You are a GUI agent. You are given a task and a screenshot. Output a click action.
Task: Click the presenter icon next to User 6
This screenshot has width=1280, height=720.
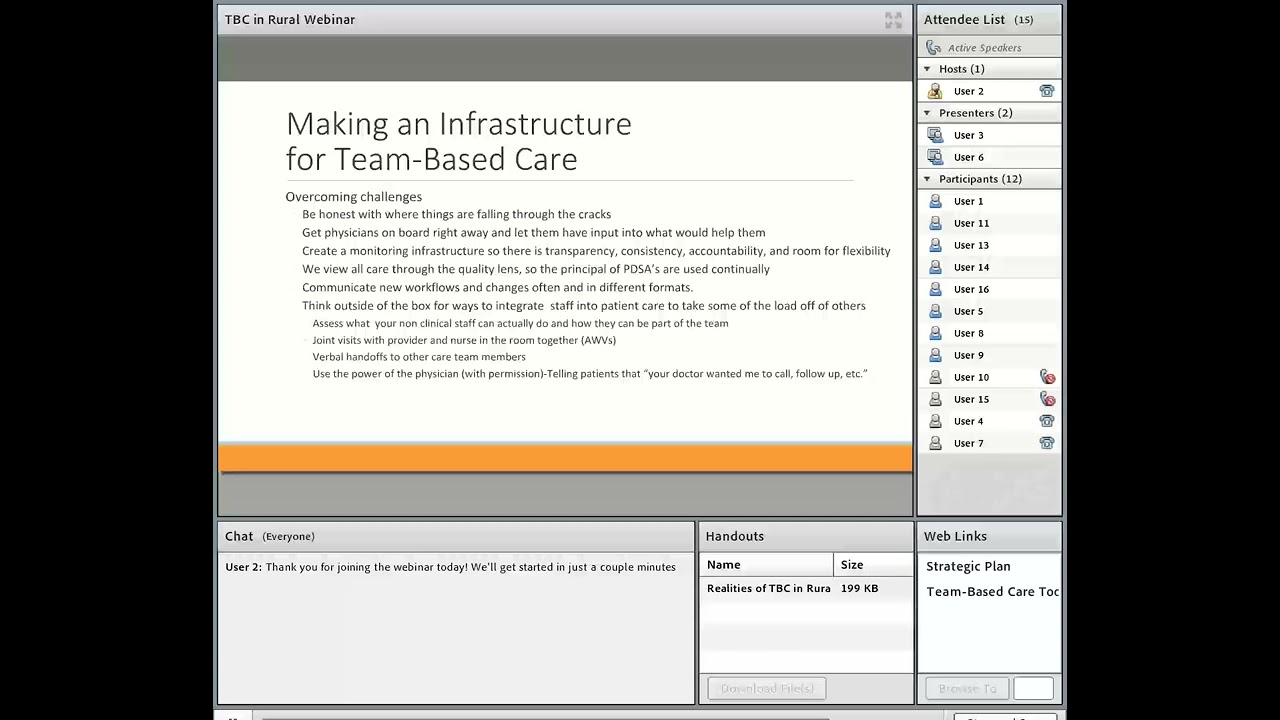click(x=935, y=157)
